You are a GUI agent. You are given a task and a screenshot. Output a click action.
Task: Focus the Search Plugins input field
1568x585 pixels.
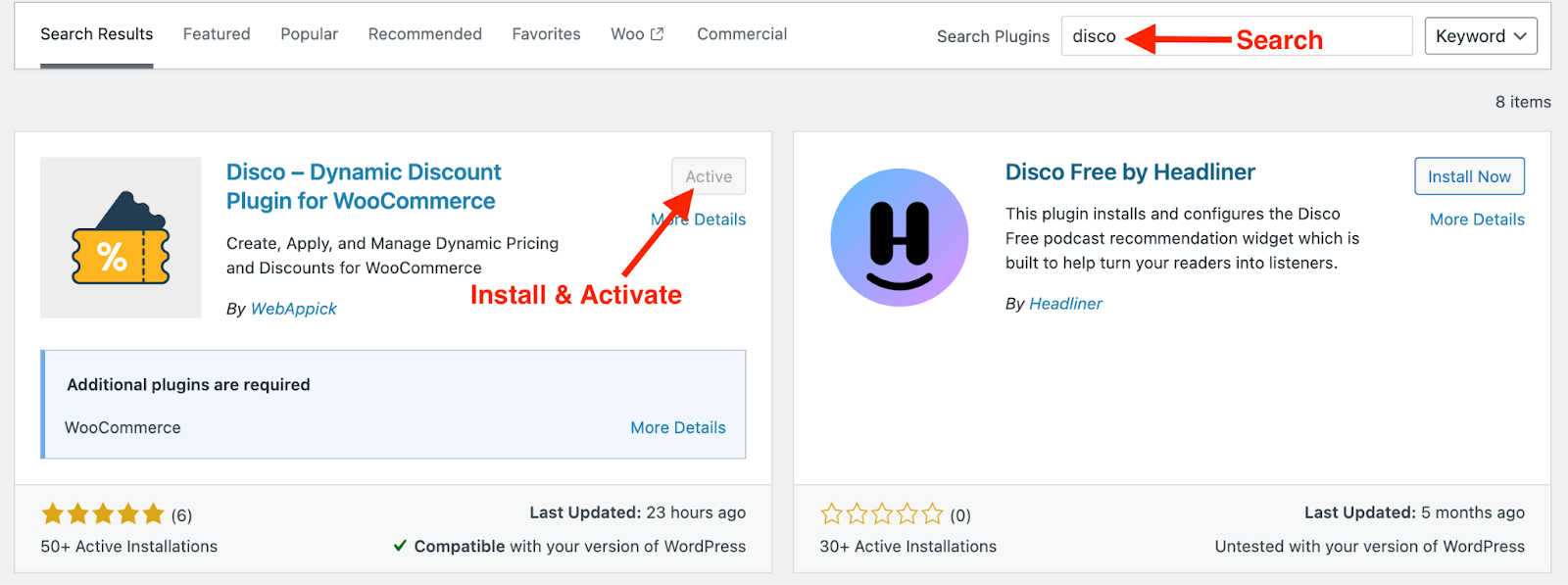pos(1237,36)
